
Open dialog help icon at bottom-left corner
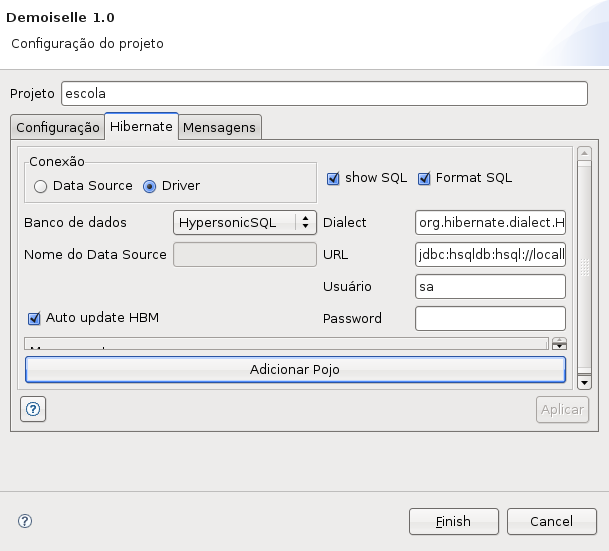[25, 521]
